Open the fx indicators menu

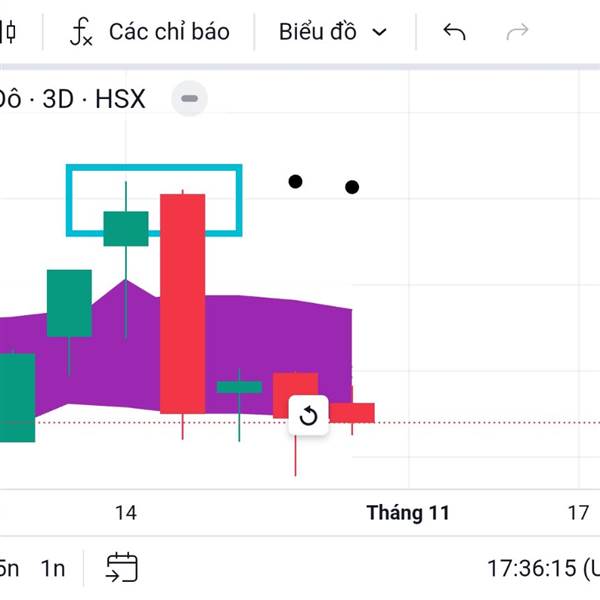(x=150, y=32)
